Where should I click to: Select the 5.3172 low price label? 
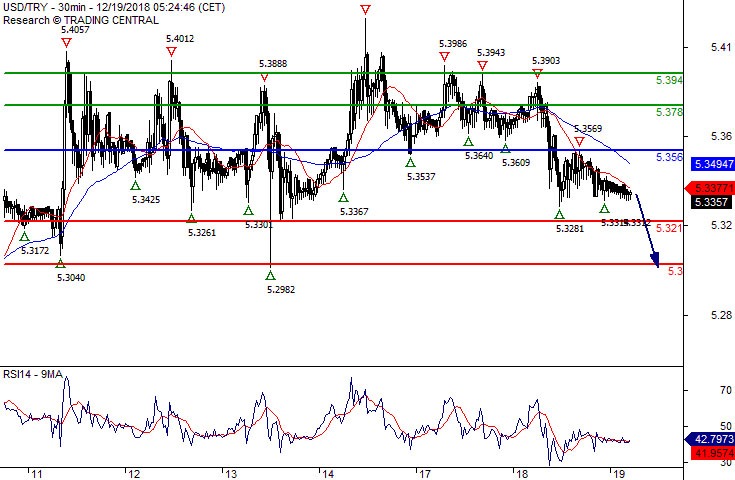pyautogui.click(x=35, y=251)
